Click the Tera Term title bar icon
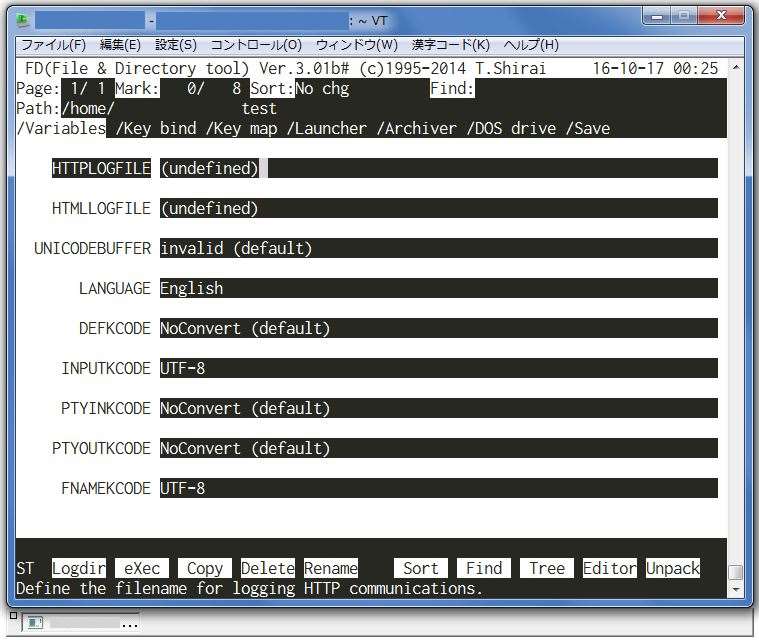 click(x=23, y=21)
